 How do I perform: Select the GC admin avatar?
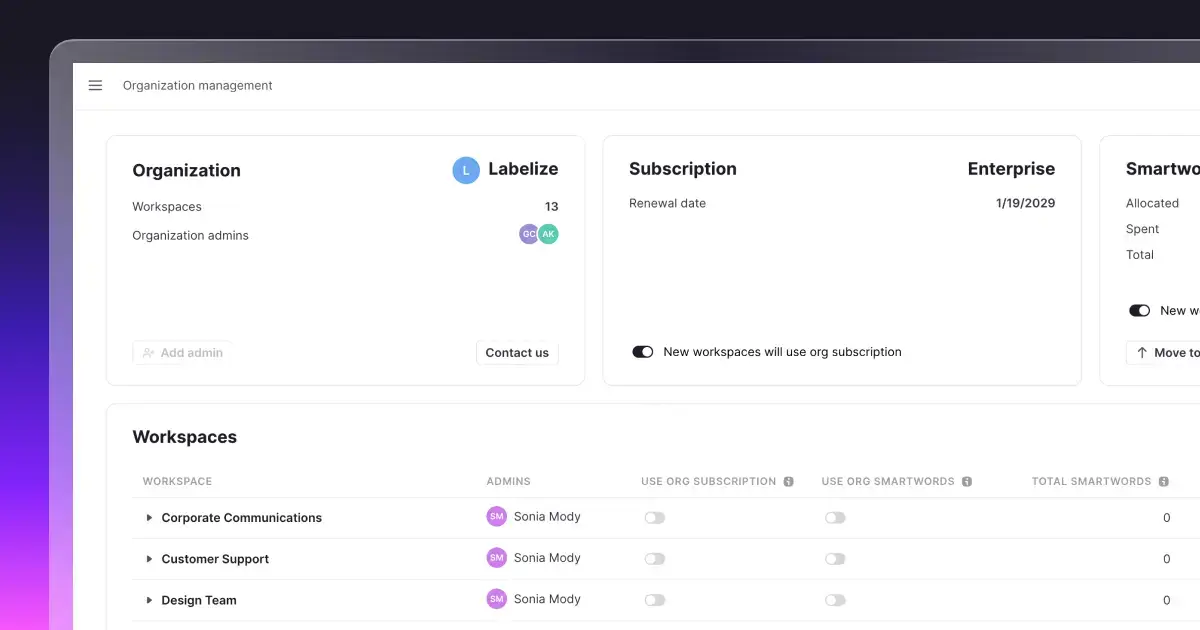(528, 233)
